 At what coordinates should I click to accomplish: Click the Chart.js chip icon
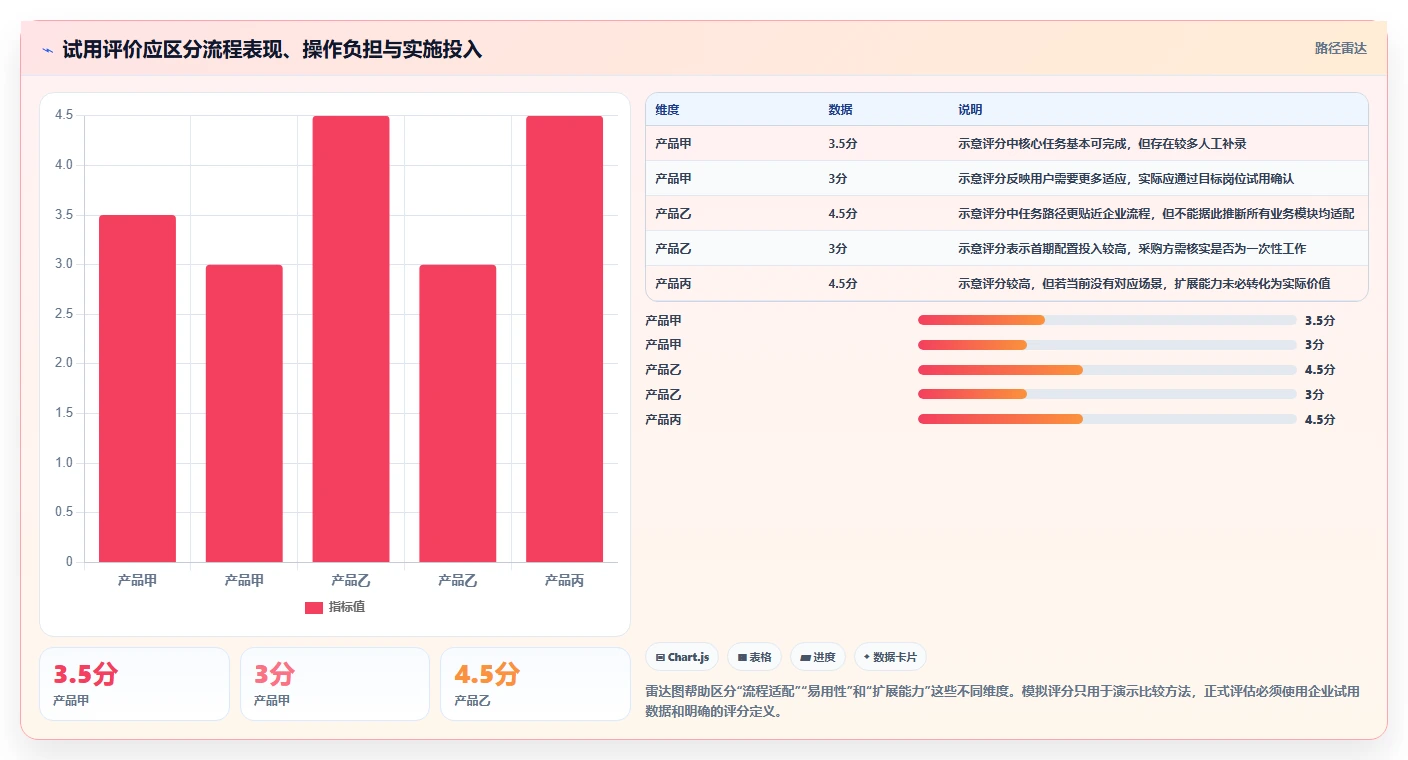coord(660,658)
